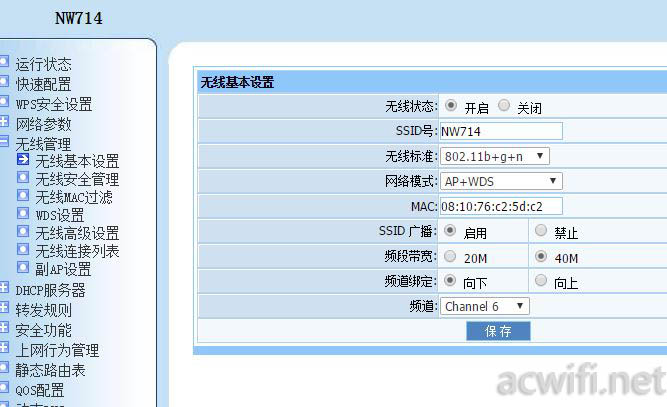Select 向上 for 频道绑定
Viewport: 667px width, 407px height.
(x=541, y=281)
